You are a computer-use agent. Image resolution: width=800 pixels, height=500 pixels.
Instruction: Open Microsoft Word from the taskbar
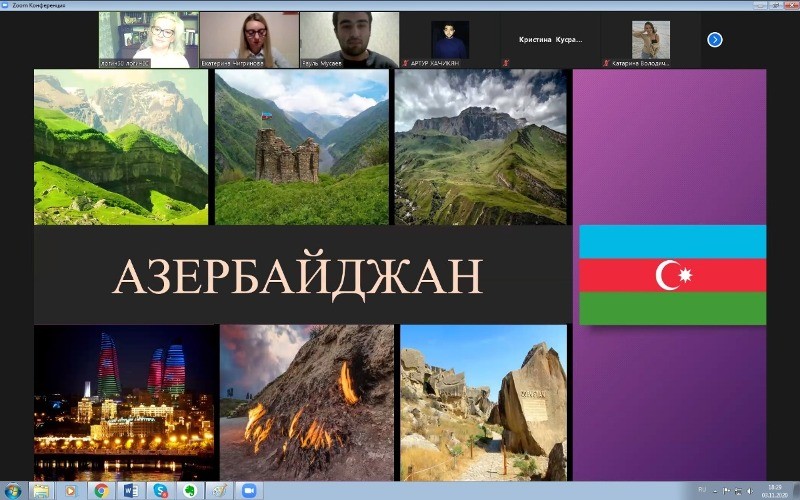[x=131, y=491]
